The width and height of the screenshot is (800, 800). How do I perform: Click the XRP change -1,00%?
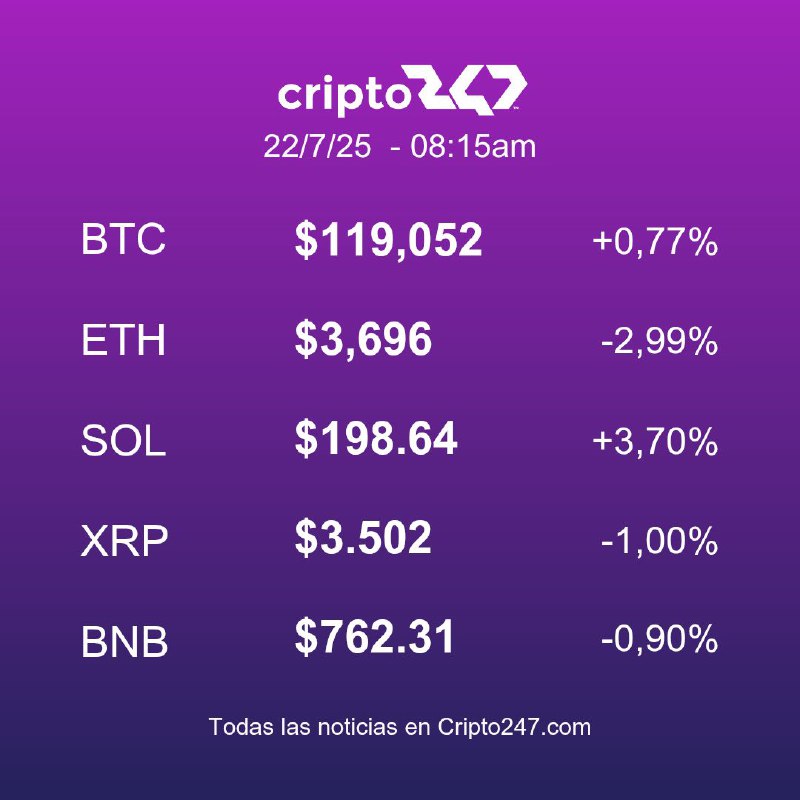pyautogui.click(x=660, y=541)
